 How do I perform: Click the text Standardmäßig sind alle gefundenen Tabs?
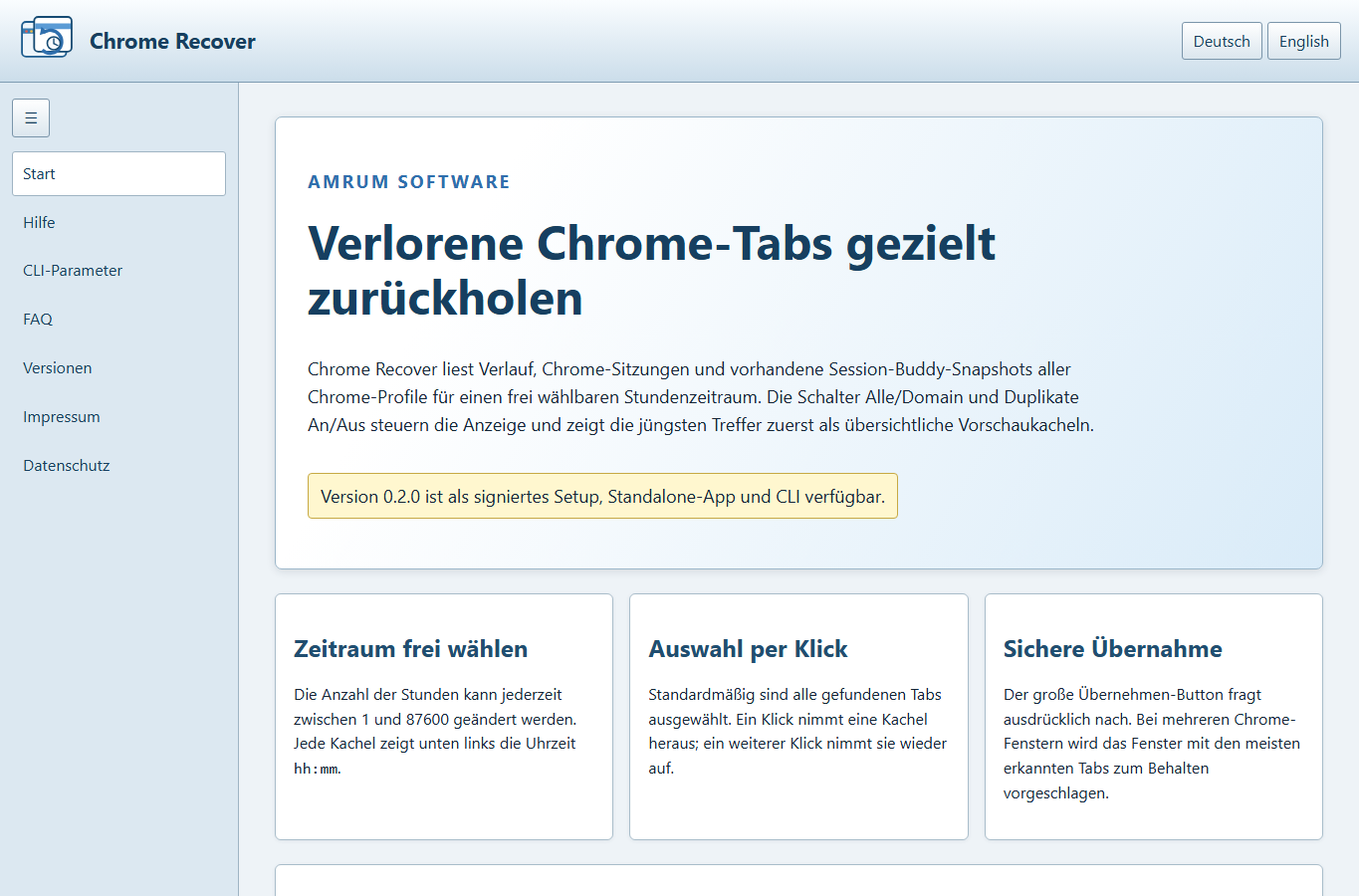[794, 694]
